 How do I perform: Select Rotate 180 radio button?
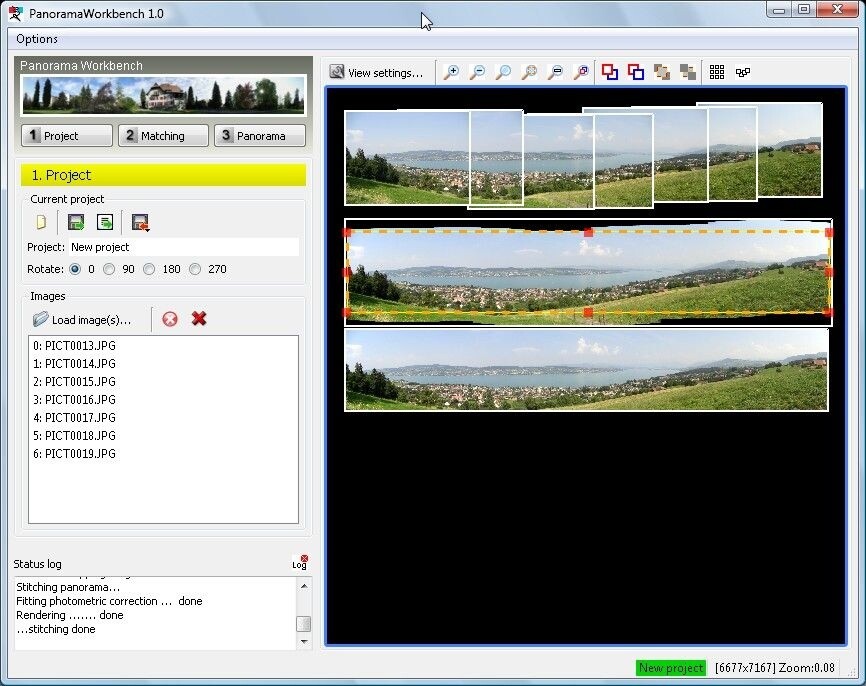click(x=149, y=269)
